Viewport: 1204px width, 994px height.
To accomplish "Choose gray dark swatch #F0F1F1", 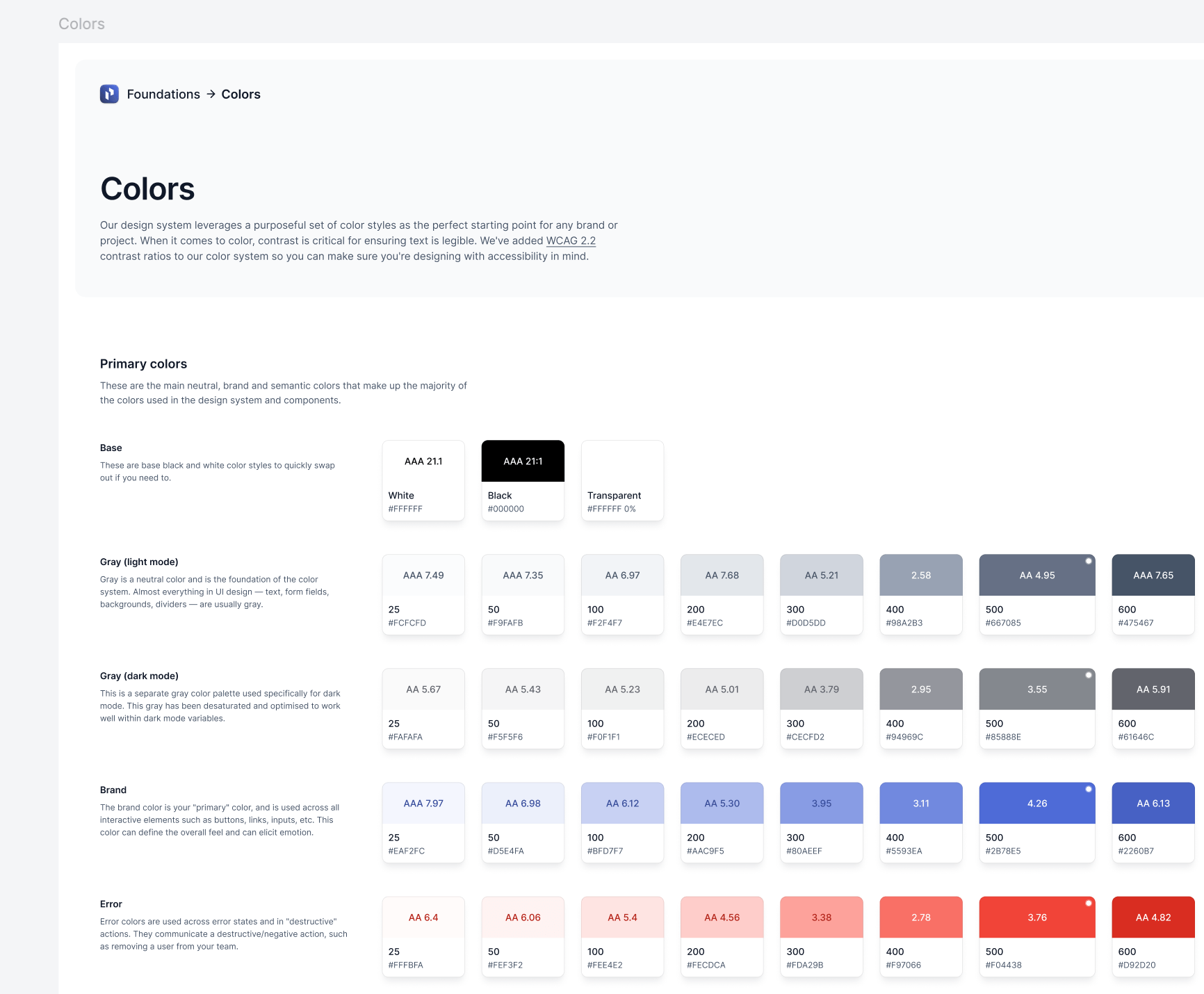I will tap(622, 708).
